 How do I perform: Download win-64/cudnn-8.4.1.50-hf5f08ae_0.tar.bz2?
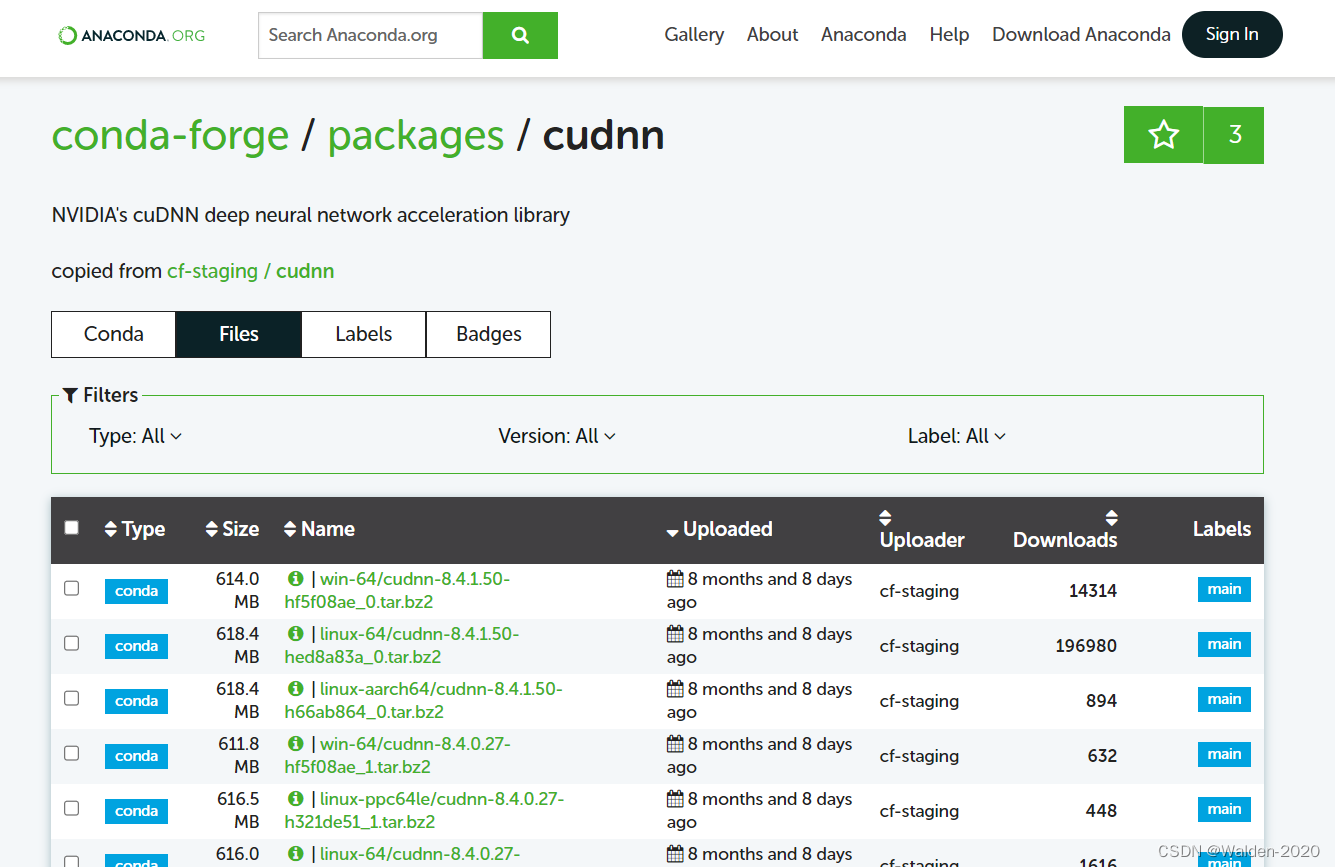(x=398, y=591)
